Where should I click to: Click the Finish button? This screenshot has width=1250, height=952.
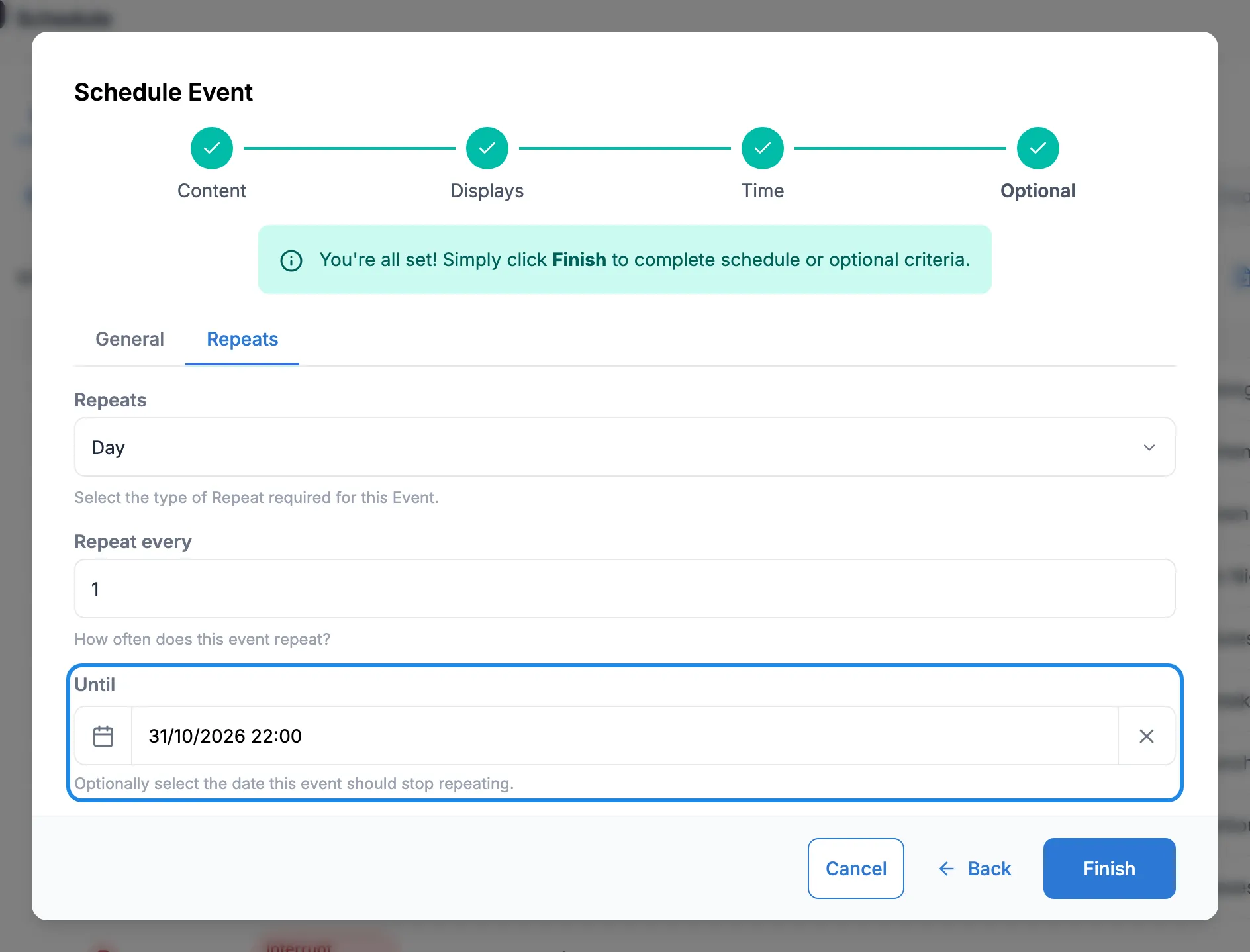tap(1110, 869)
